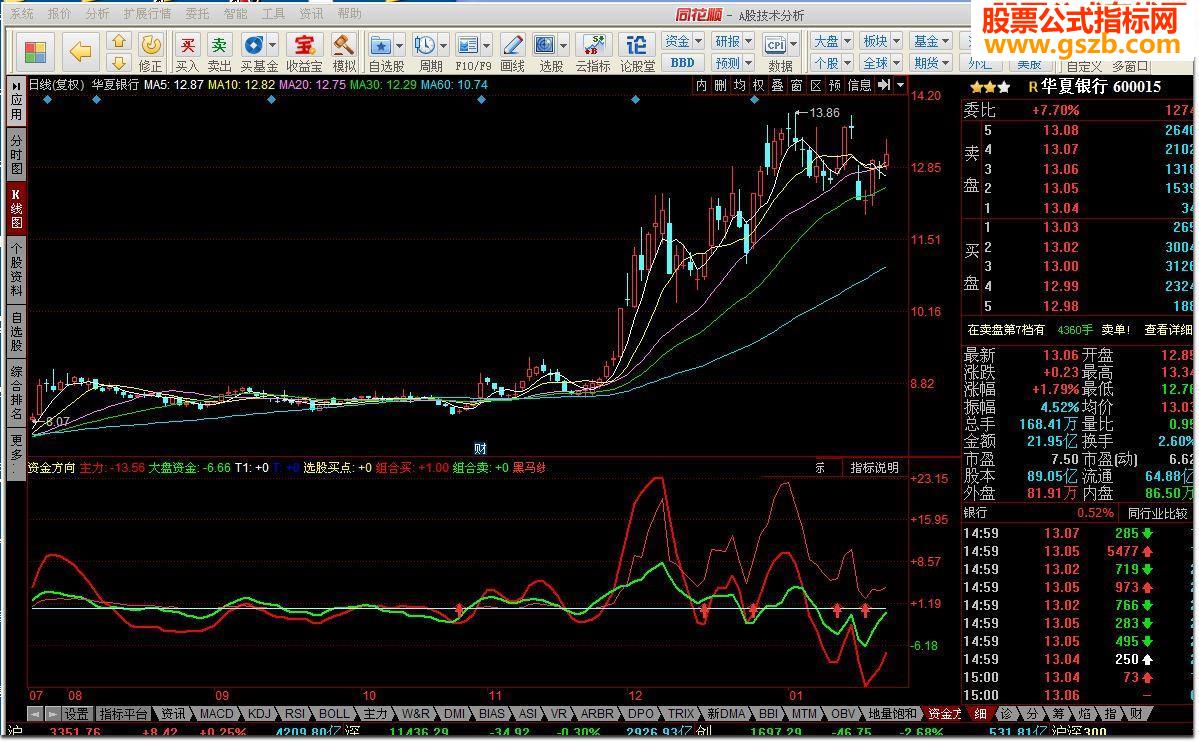Click the 财 marker below the K-line chart
The image size is (1199, 742).
tap(480, 448)
